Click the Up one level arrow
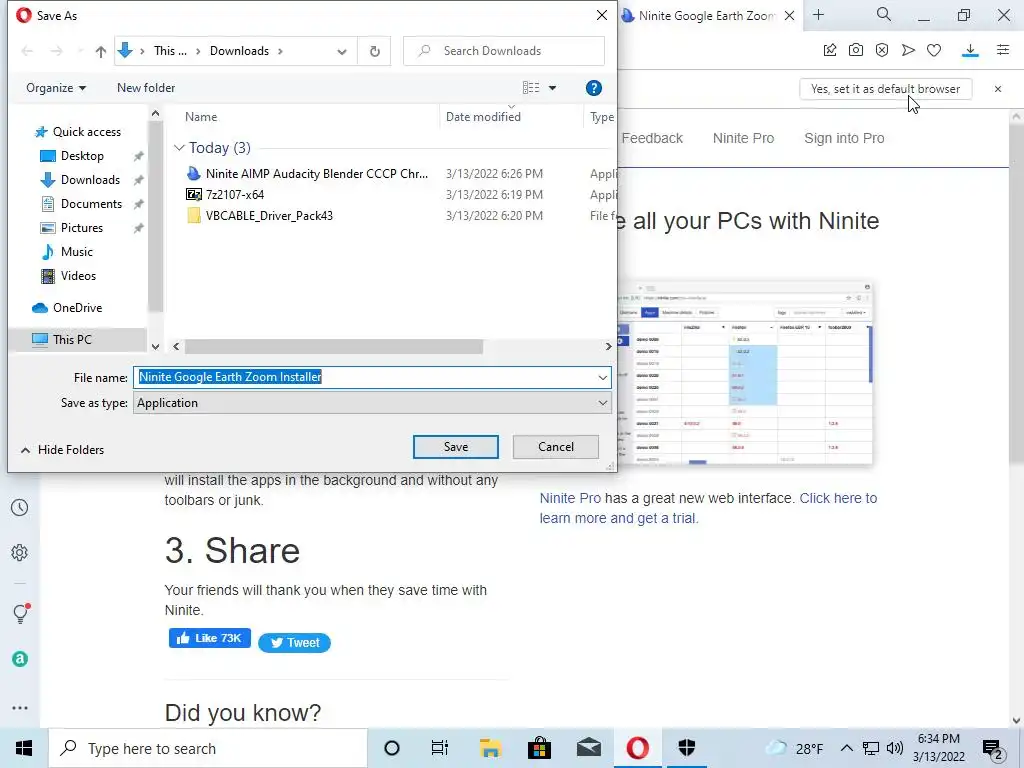Screen dimensions: 1024x768 point(101,52)
